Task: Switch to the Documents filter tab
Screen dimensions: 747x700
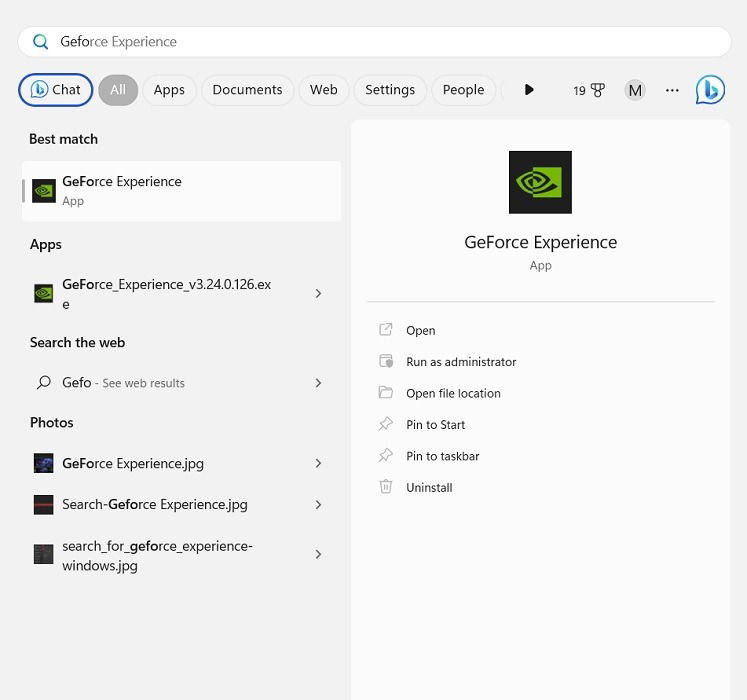Action: (247, 90)
